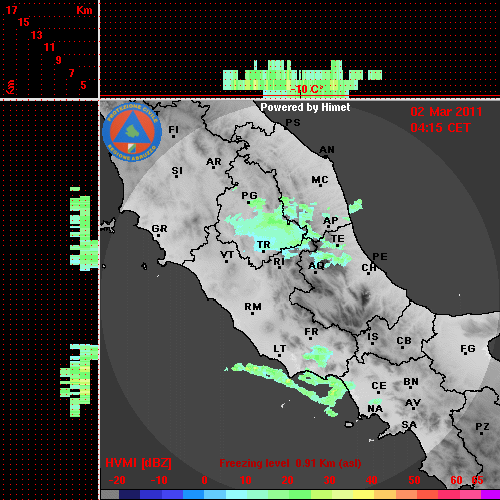Click the LT city label
Screen dimensions: 500x500
point(279,349)
